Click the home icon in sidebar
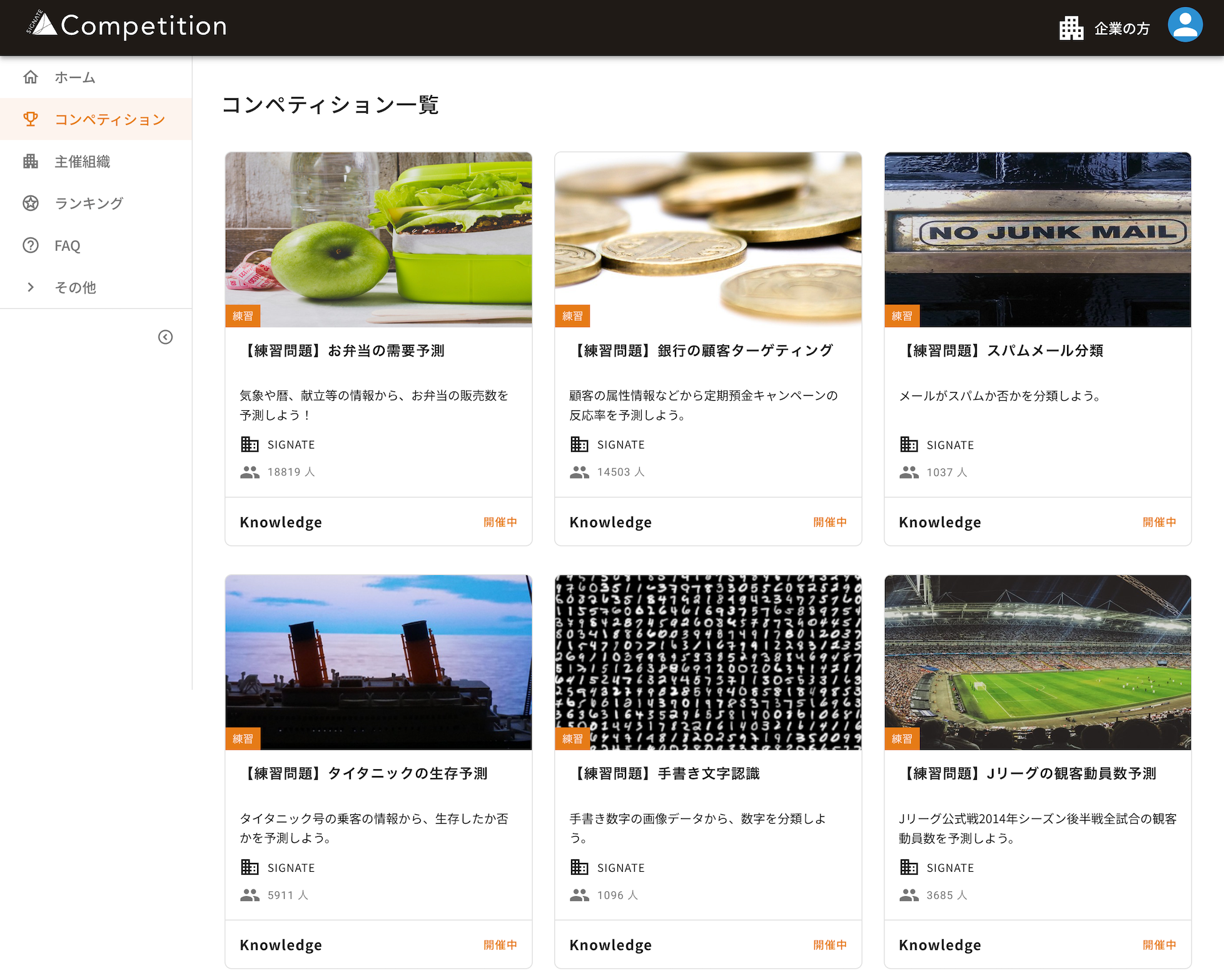The height and width of the screenshot is (980, 1224). tap(31, 78)
